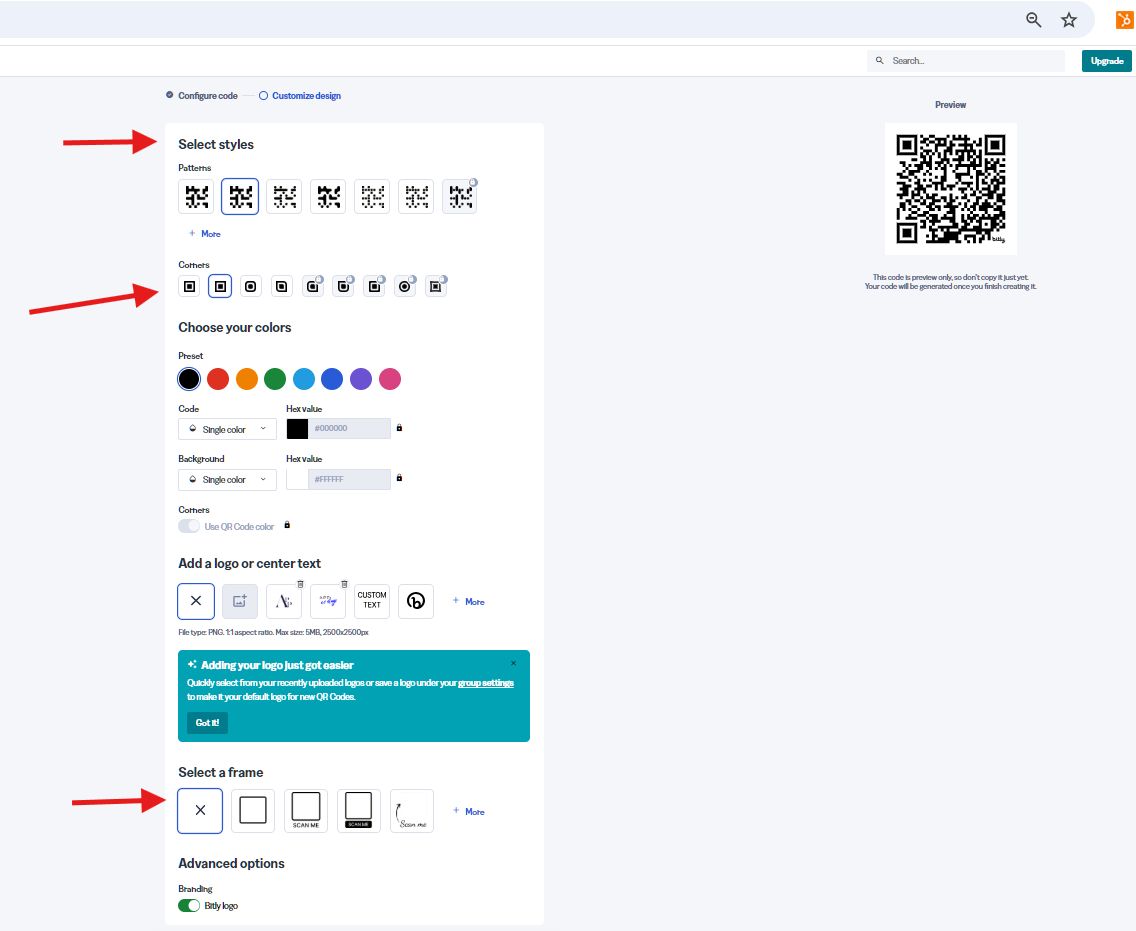Toggle the Bitly logo branding switch

[189, 906]
